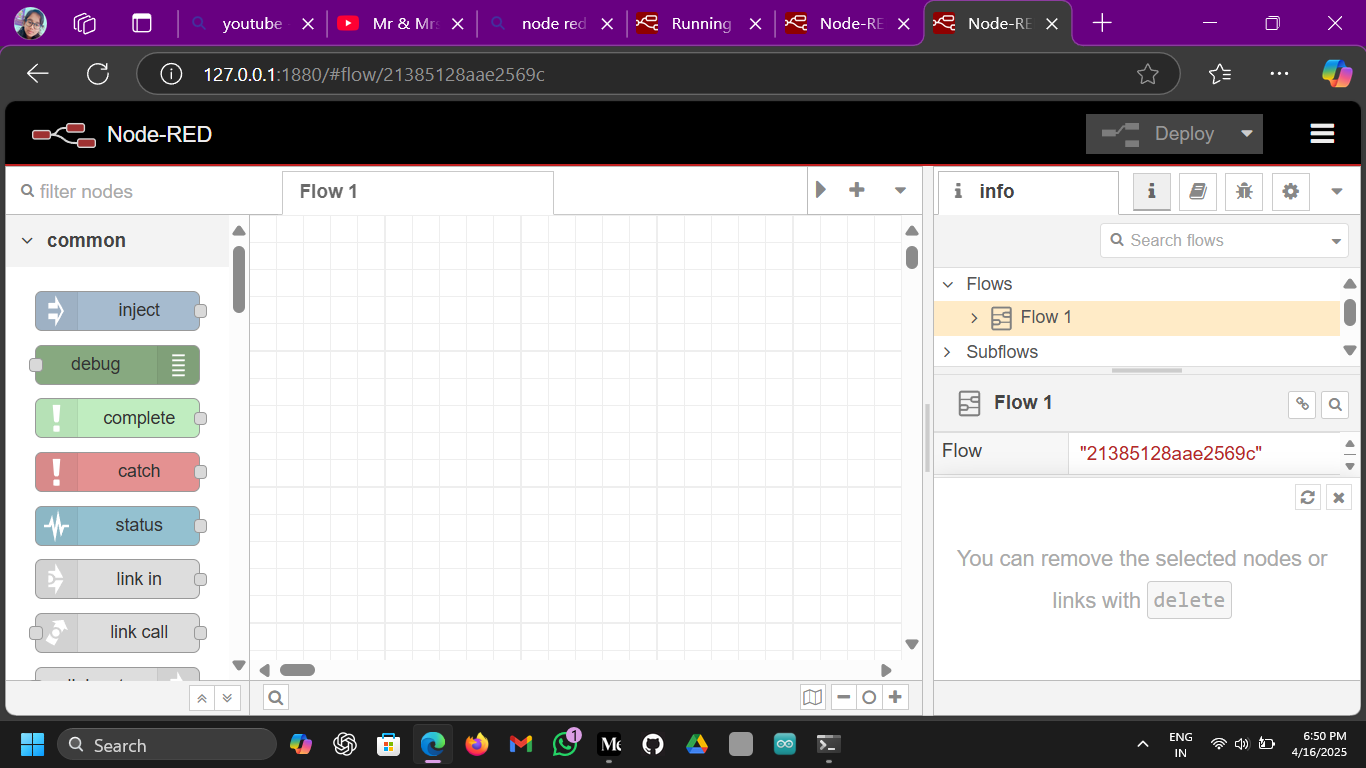Open WhatsApp from the taskbar
Screen dimensions: 1366x768
[x=566, y=744]
